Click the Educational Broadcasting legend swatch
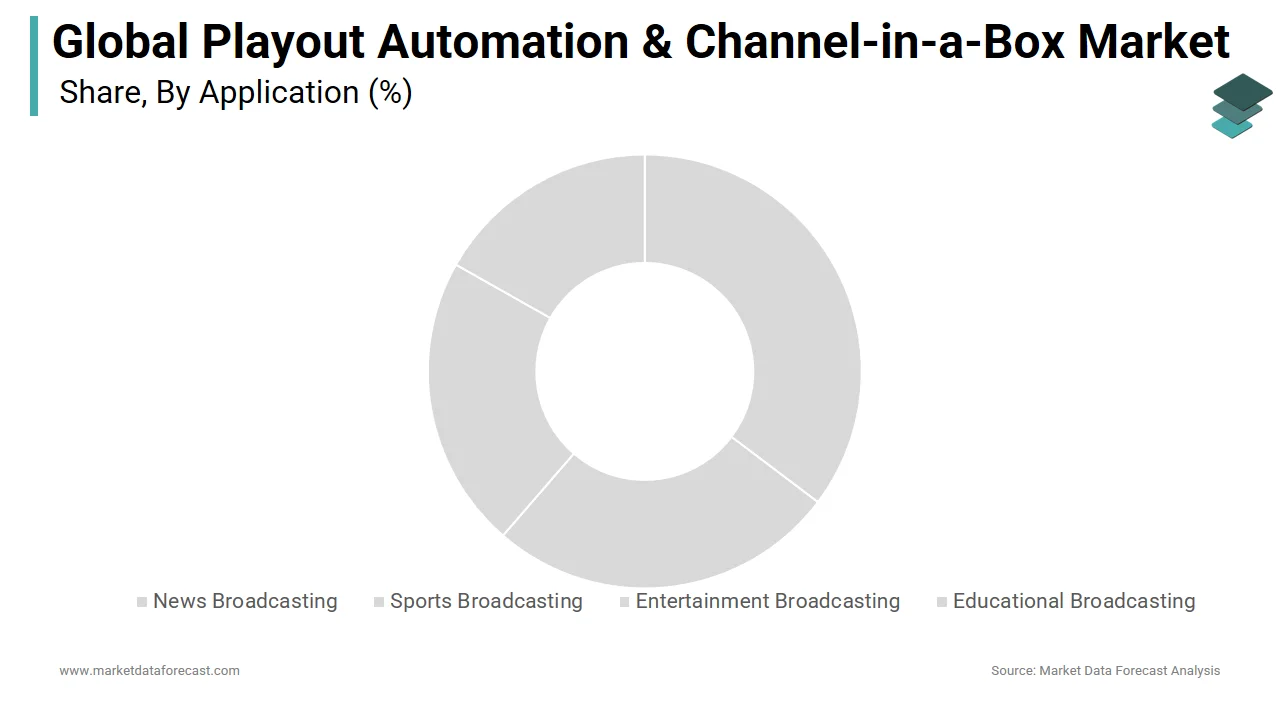1280x720 pixels. coord(942,602)
